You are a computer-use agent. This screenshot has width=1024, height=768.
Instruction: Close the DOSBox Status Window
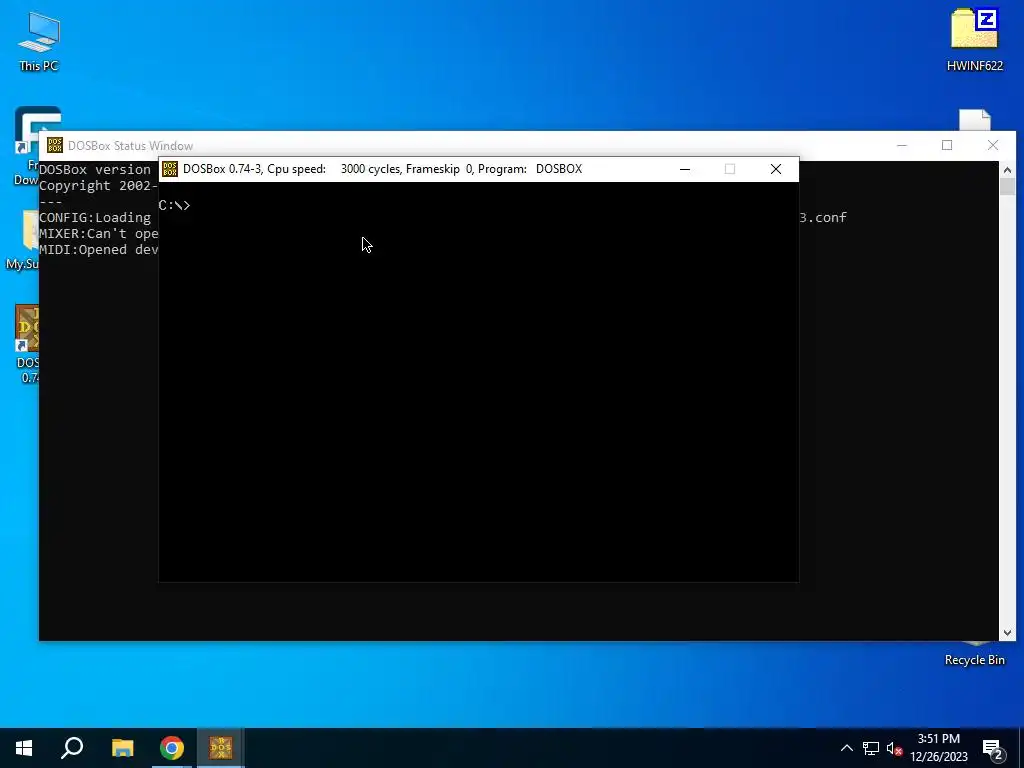pos(993,145)
